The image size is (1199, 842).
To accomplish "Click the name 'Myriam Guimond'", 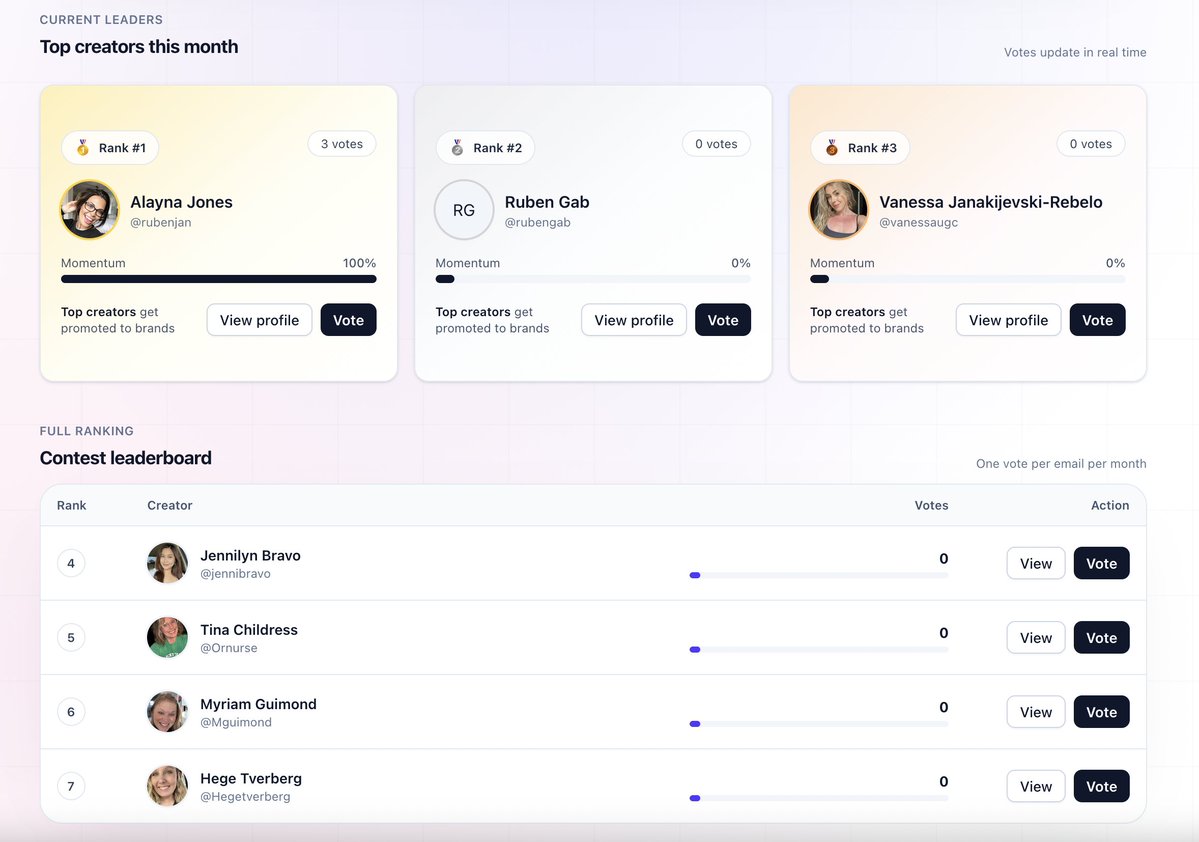I will pos(258,704).
